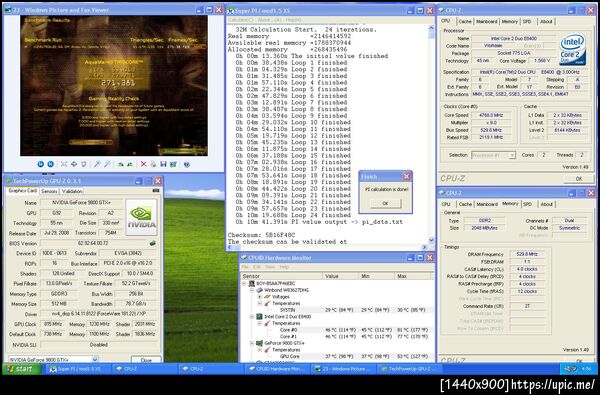Collapse Temperatures under Winbond W83627DHG
The height and width of the screenshot is (395, 600).
[259, 303]
